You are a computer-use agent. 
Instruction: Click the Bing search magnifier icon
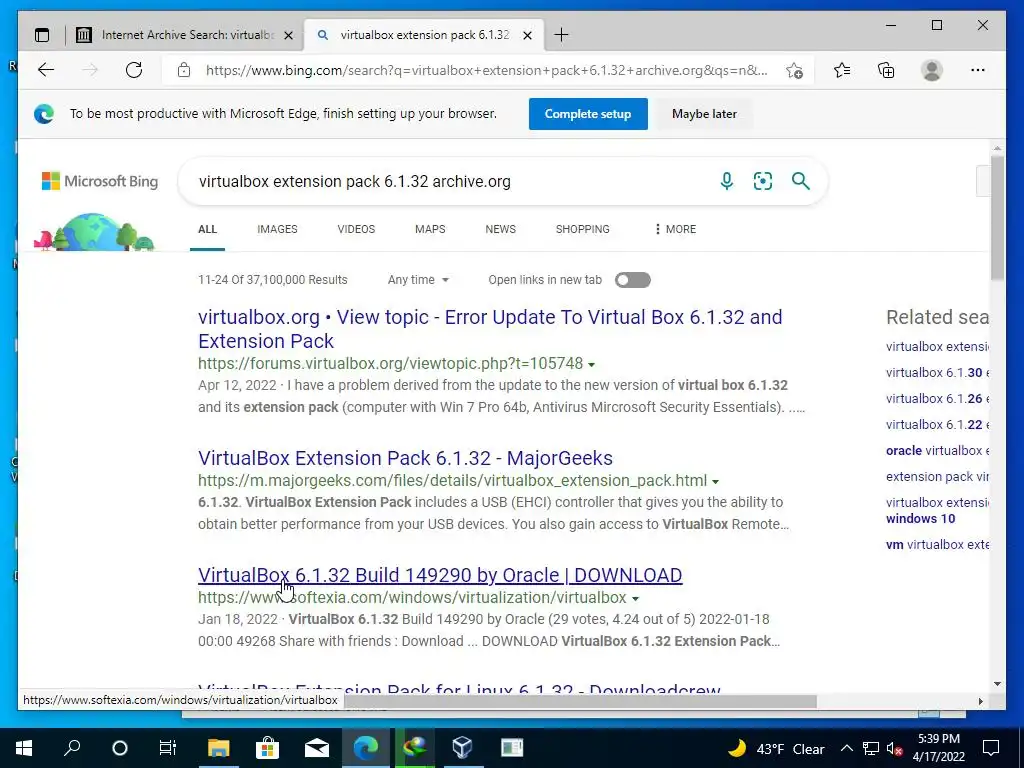(x=801, y=181)
